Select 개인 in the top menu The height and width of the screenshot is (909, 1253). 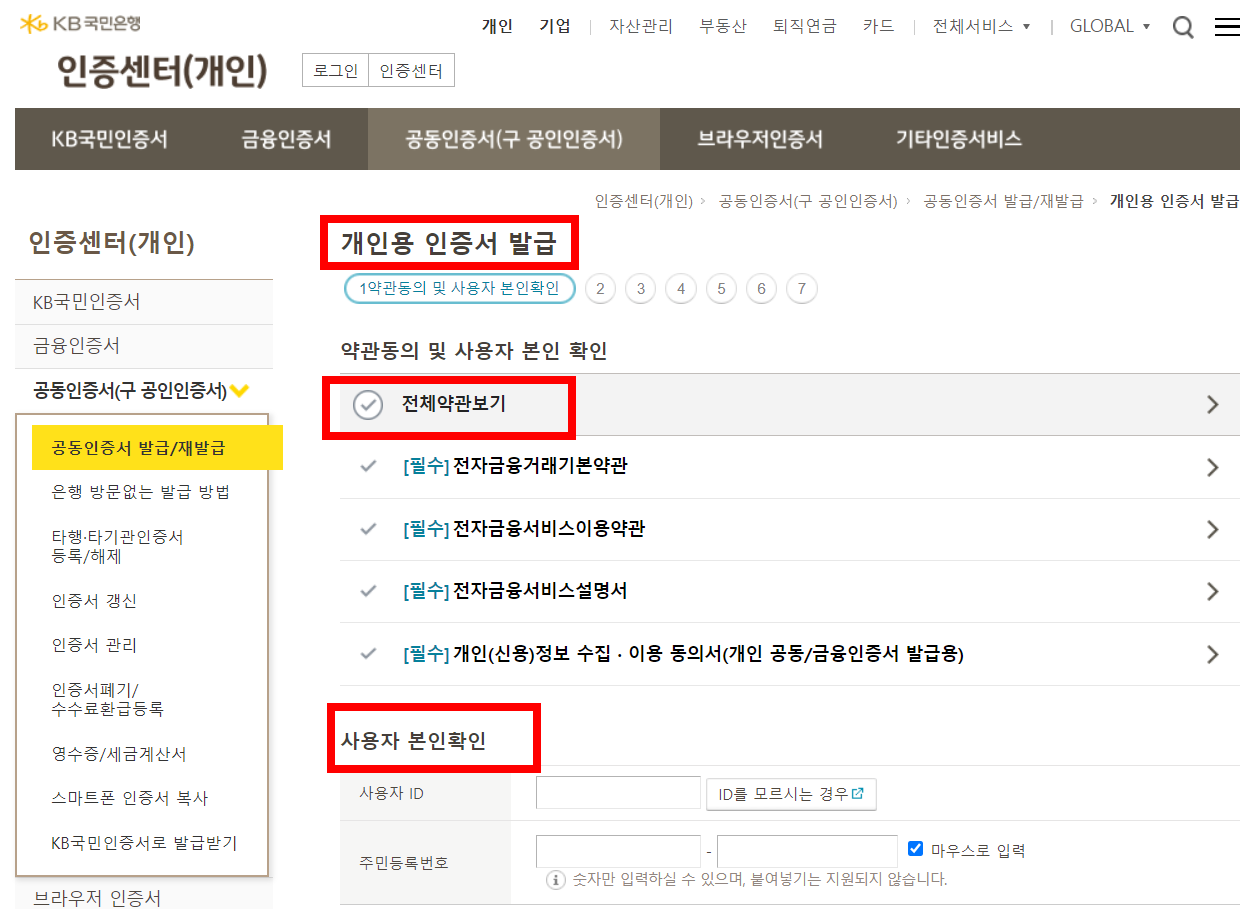497,26
